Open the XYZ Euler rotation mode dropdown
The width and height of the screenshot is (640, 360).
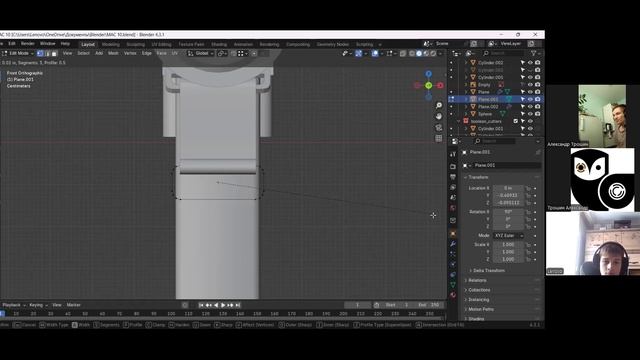pyautogui.click(x=508, y=236)
